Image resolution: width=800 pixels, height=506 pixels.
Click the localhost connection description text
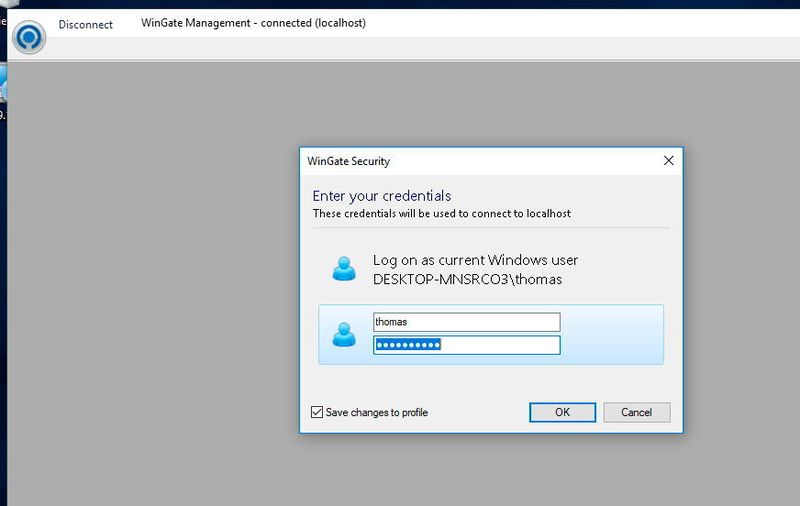point(441,214)
